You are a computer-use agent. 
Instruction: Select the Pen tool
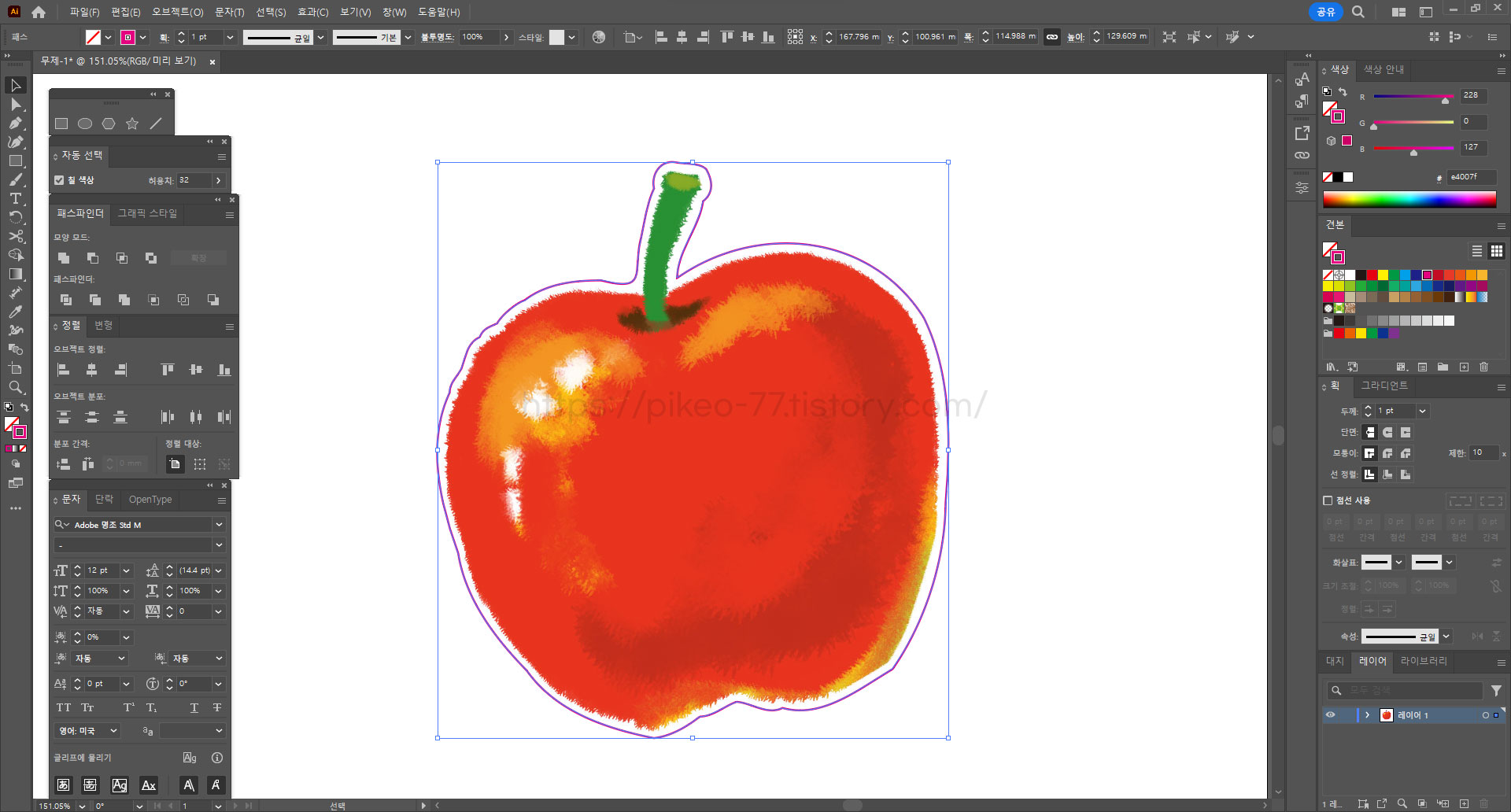[x=15, y=123]
